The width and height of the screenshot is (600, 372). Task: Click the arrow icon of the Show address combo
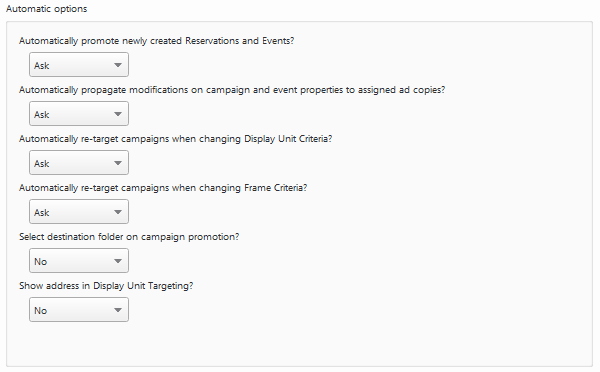(x=118, y=310)
